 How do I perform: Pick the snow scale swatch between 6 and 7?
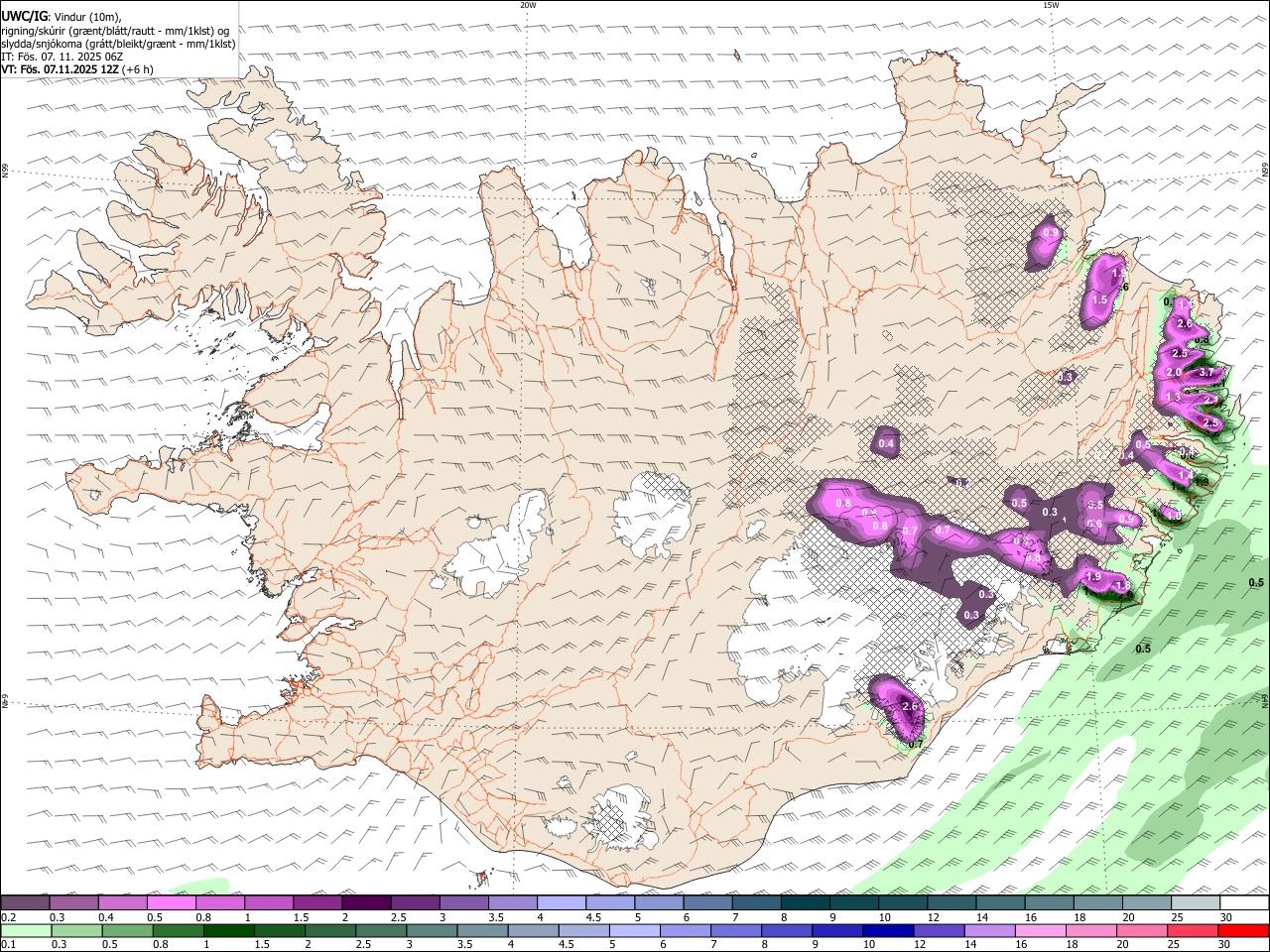(707, 903)
